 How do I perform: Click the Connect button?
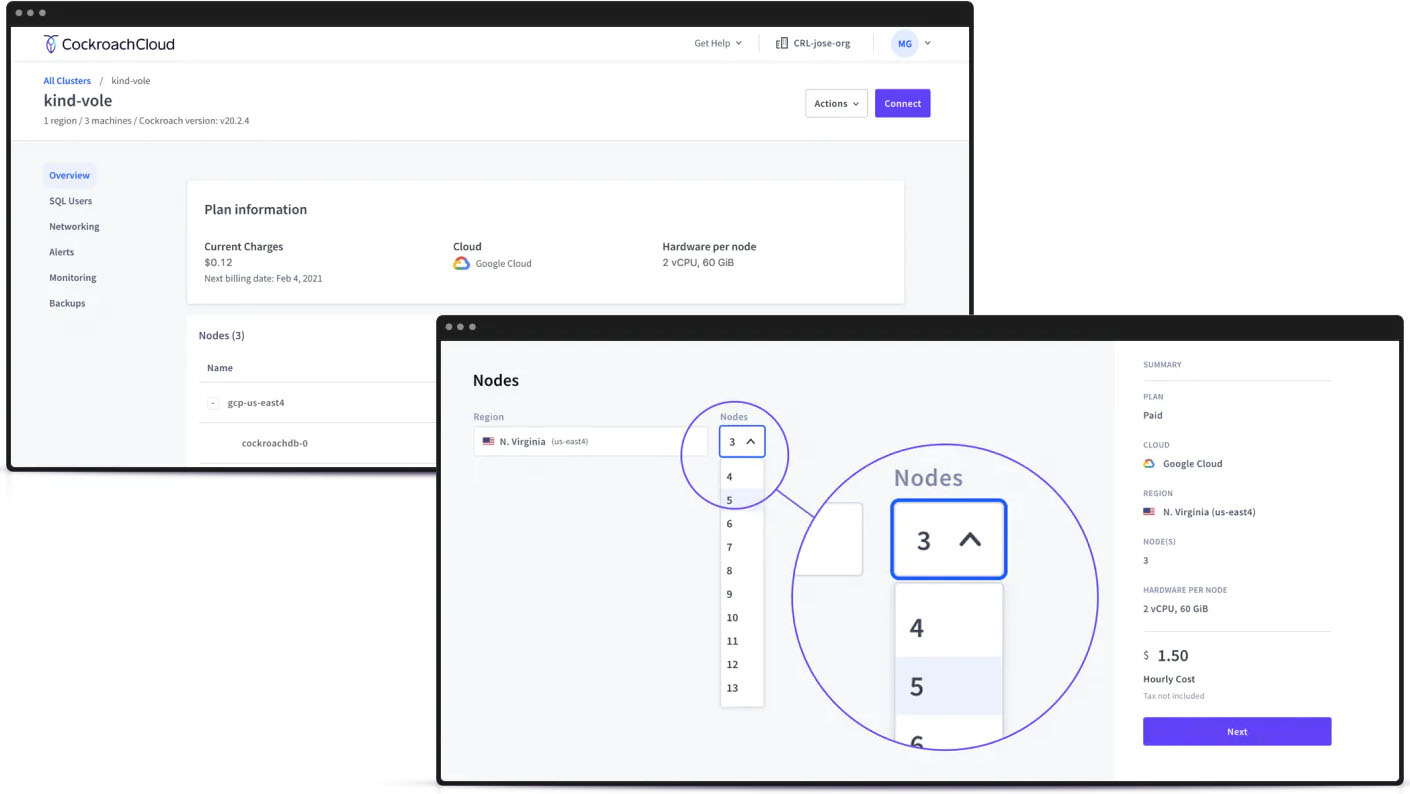tap(903, 104)
